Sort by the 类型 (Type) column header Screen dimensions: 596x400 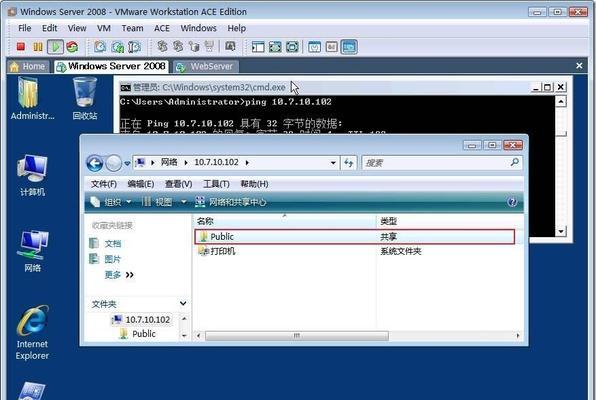pos(449,221)
